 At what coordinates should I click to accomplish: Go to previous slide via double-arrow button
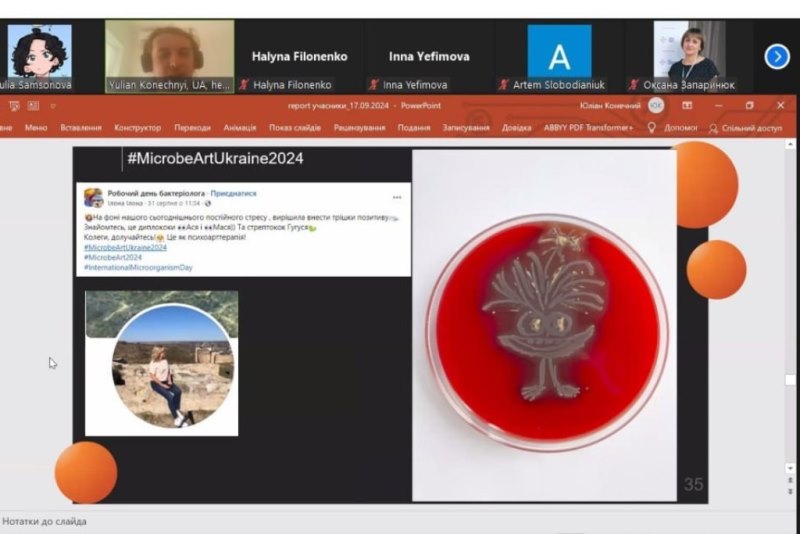pyautogui.click(x=790, y=480)
